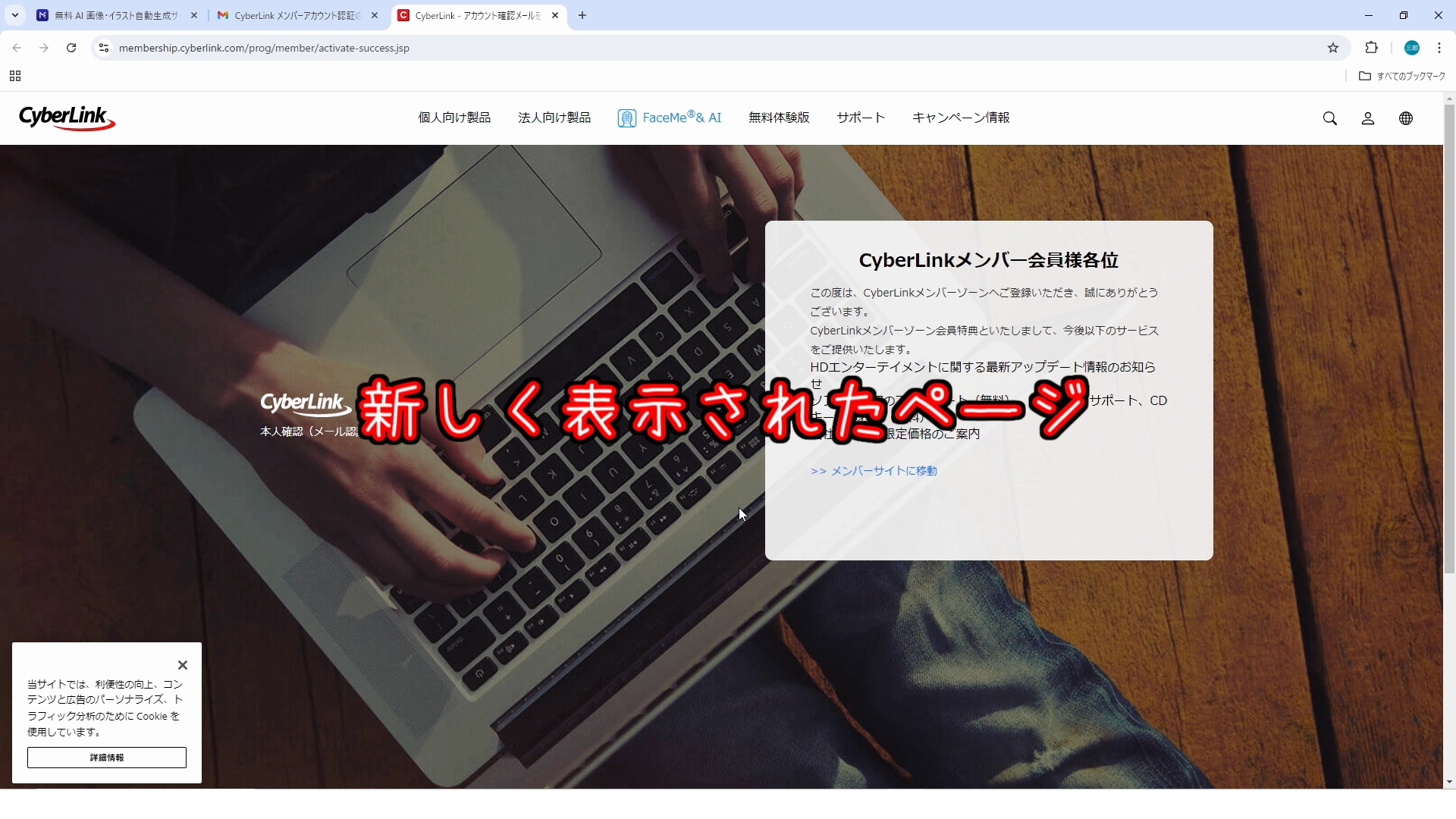Image resolution: width=1456 pixels, height=819 pixels.
Task: Open the Chrome apps grid icon
Action: (x=15, y=76)
